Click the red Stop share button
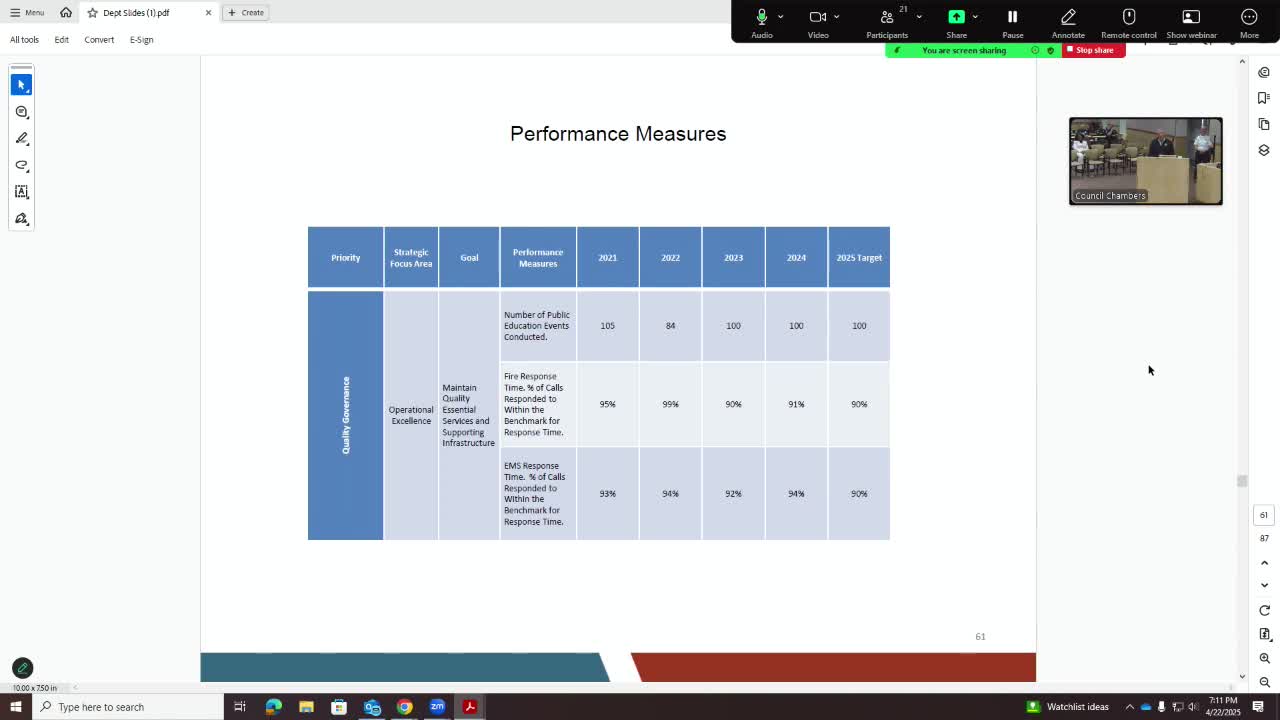The image size is (1280, 720). [1094, 50]
